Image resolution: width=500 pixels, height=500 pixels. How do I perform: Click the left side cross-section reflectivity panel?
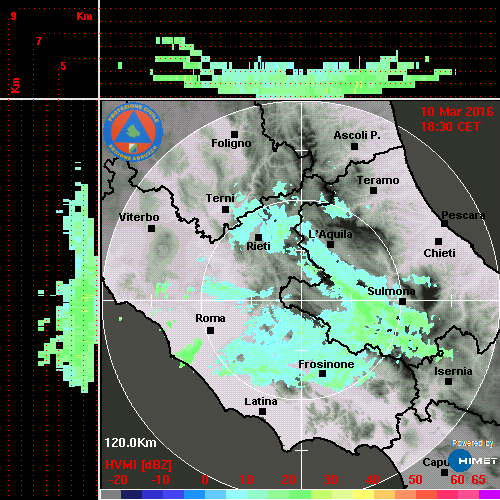(x=49, y=300)
